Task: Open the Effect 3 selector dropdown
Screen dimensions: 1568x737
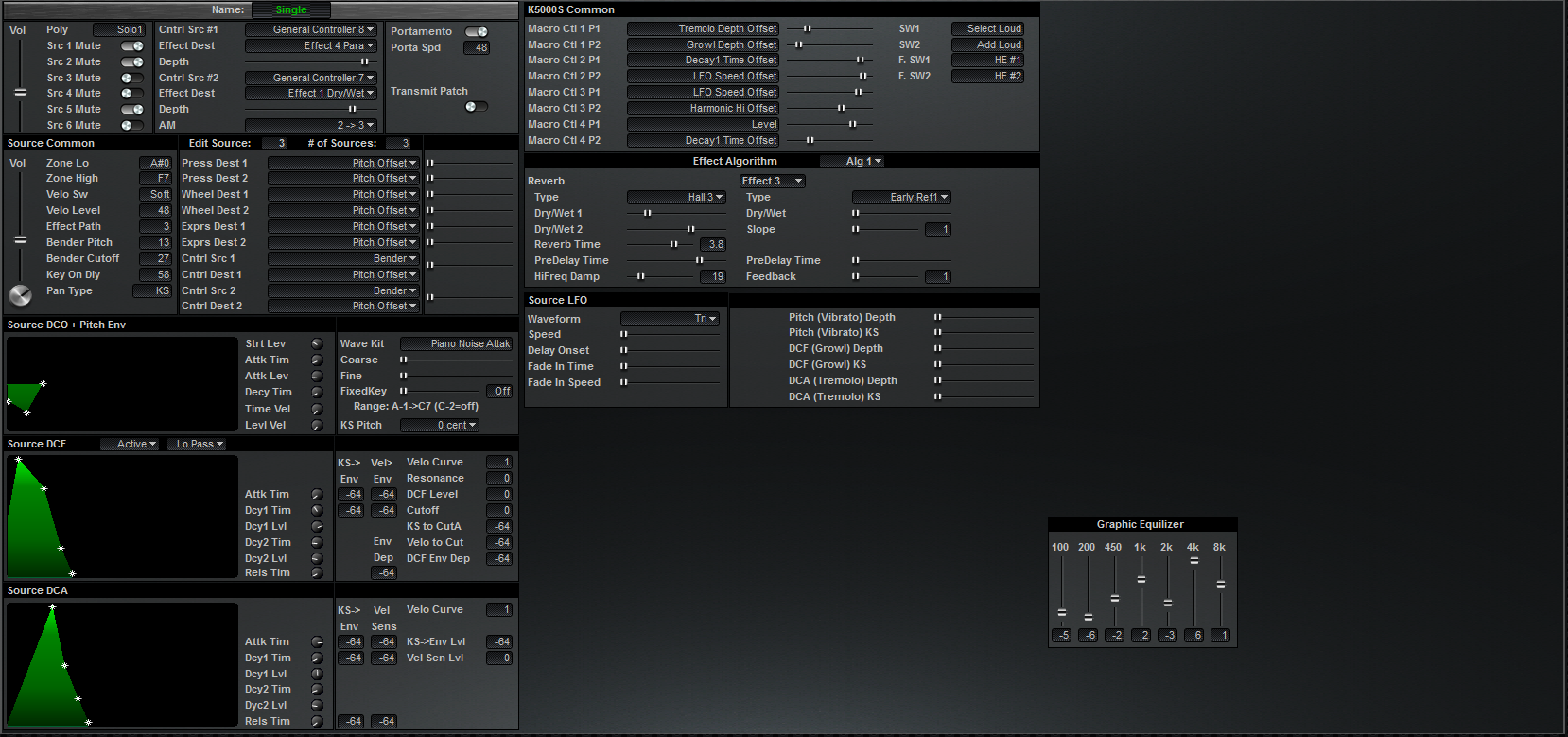Action: (x=773, y=182)
